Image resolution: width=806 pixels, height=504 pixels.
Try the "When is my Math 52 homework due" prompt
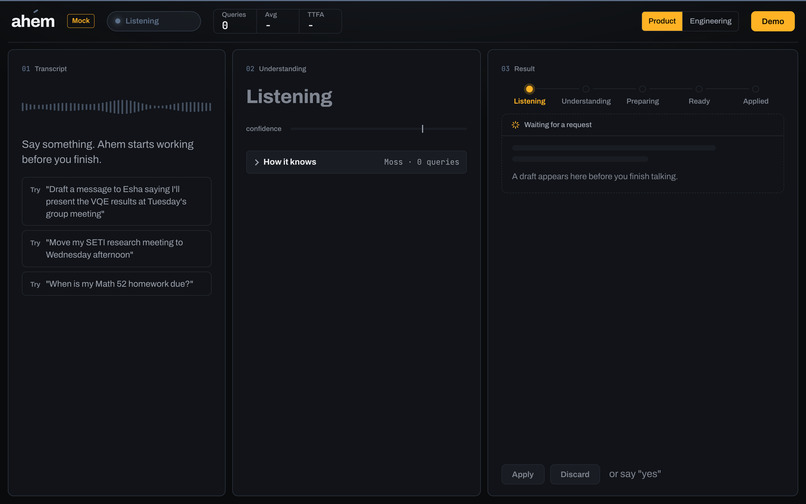pos(117,283)
